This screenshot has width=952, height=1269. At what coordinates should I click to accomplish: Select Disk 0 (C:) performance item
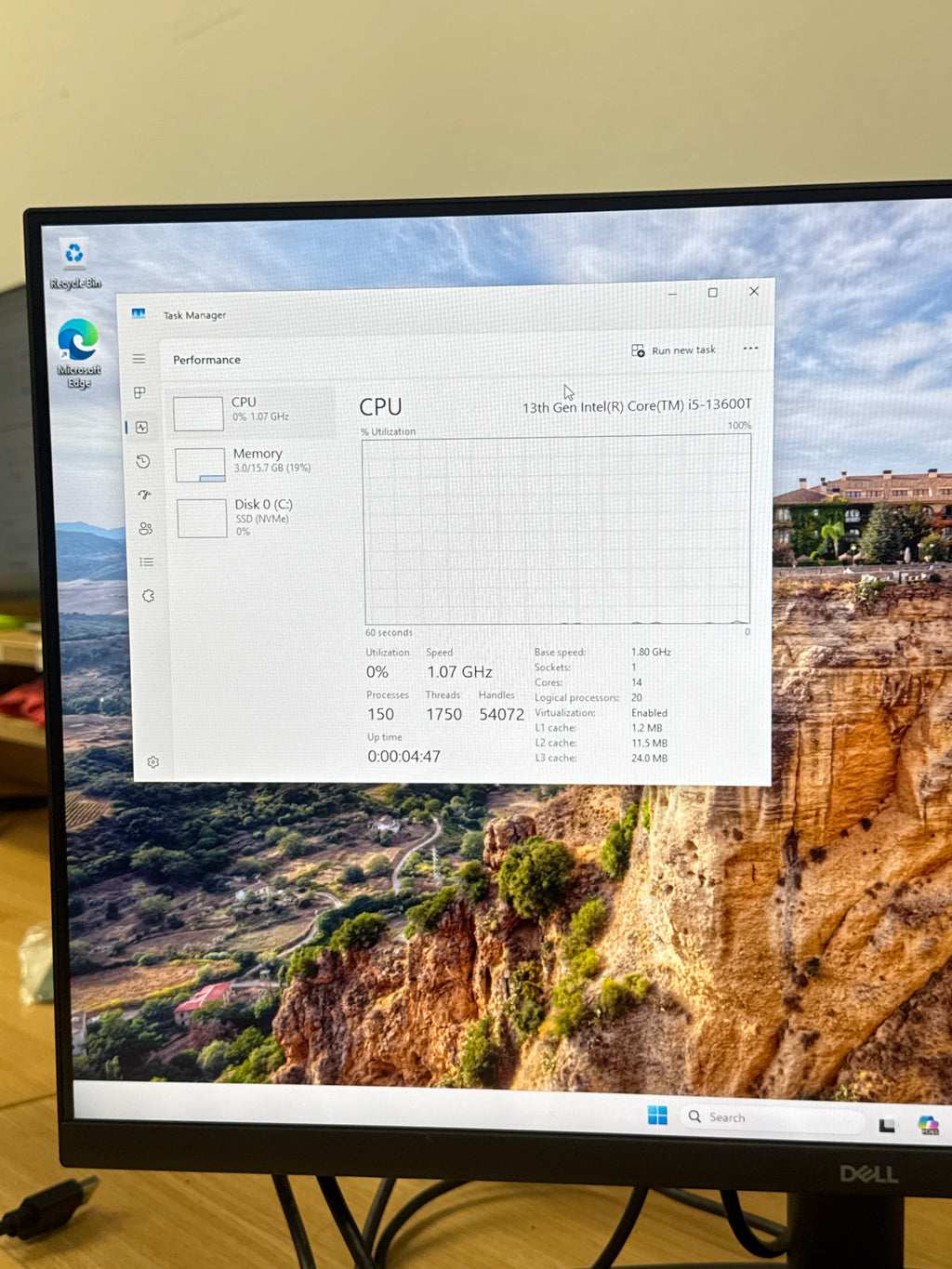click(256, 517)
